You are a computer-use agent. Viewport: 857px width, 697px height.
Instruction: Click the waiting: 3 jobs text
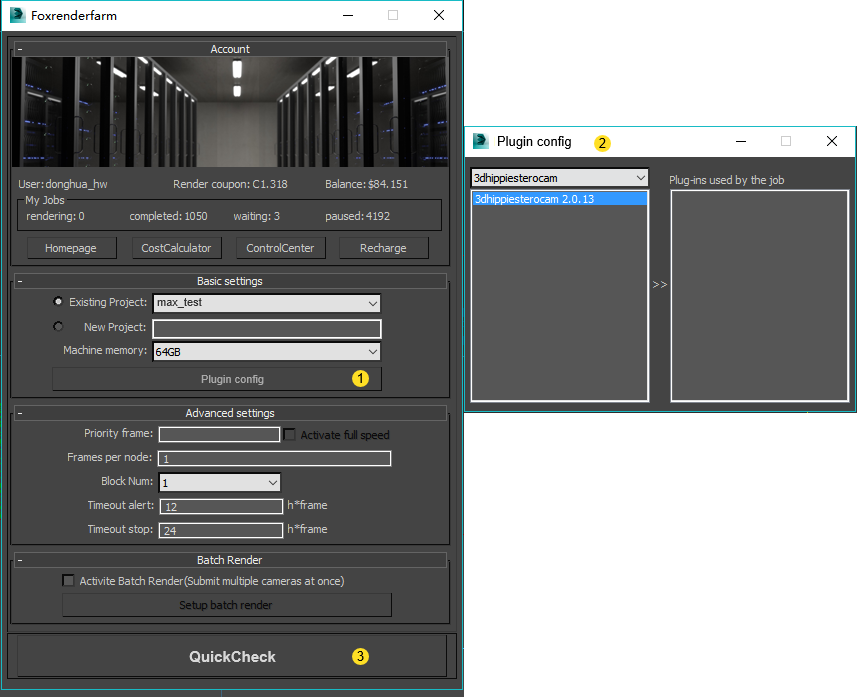click(x=256, y=216)
